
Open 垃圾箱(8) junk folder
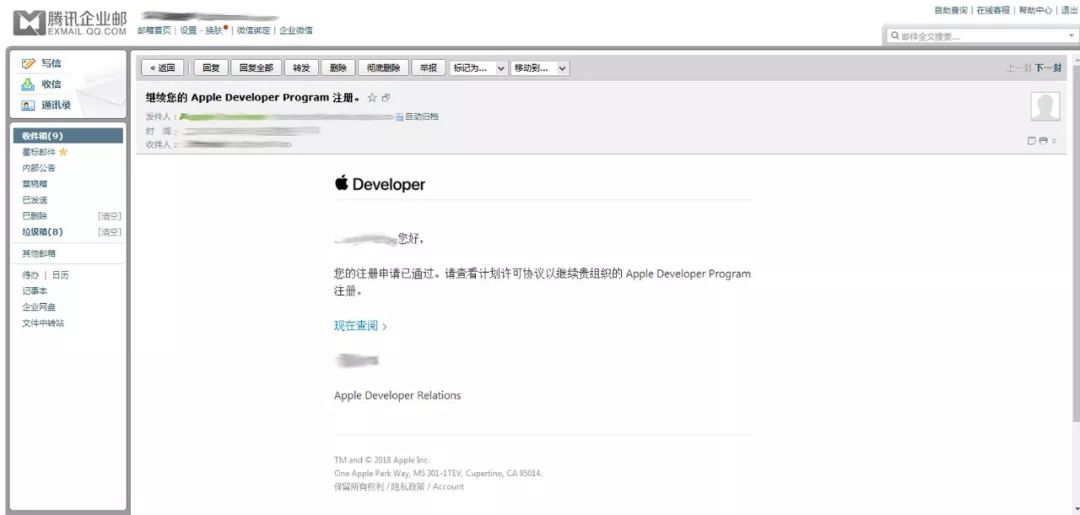click(x=42, y=232)
